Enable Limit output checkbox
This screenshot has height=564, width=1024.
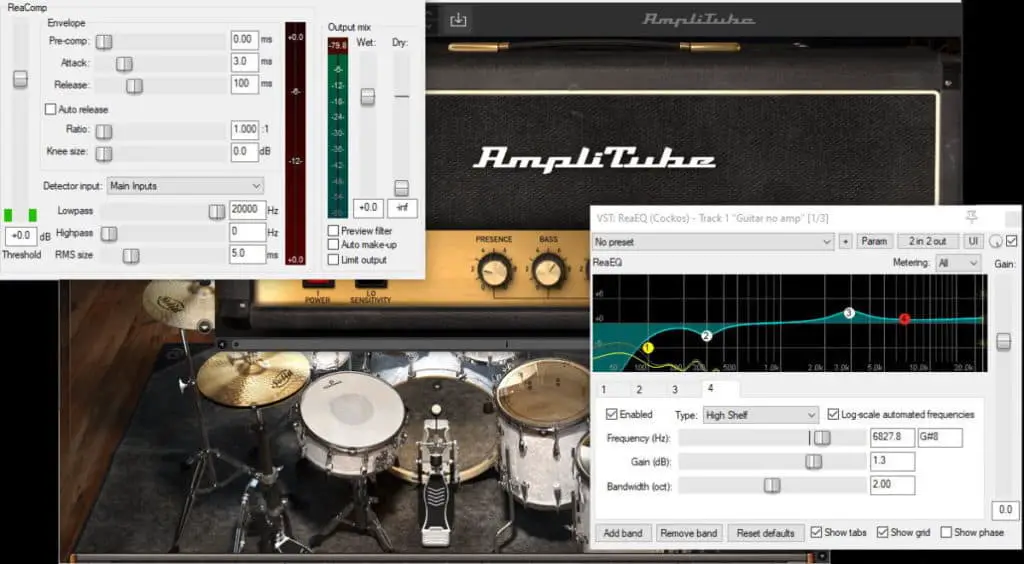coord(333,259)
